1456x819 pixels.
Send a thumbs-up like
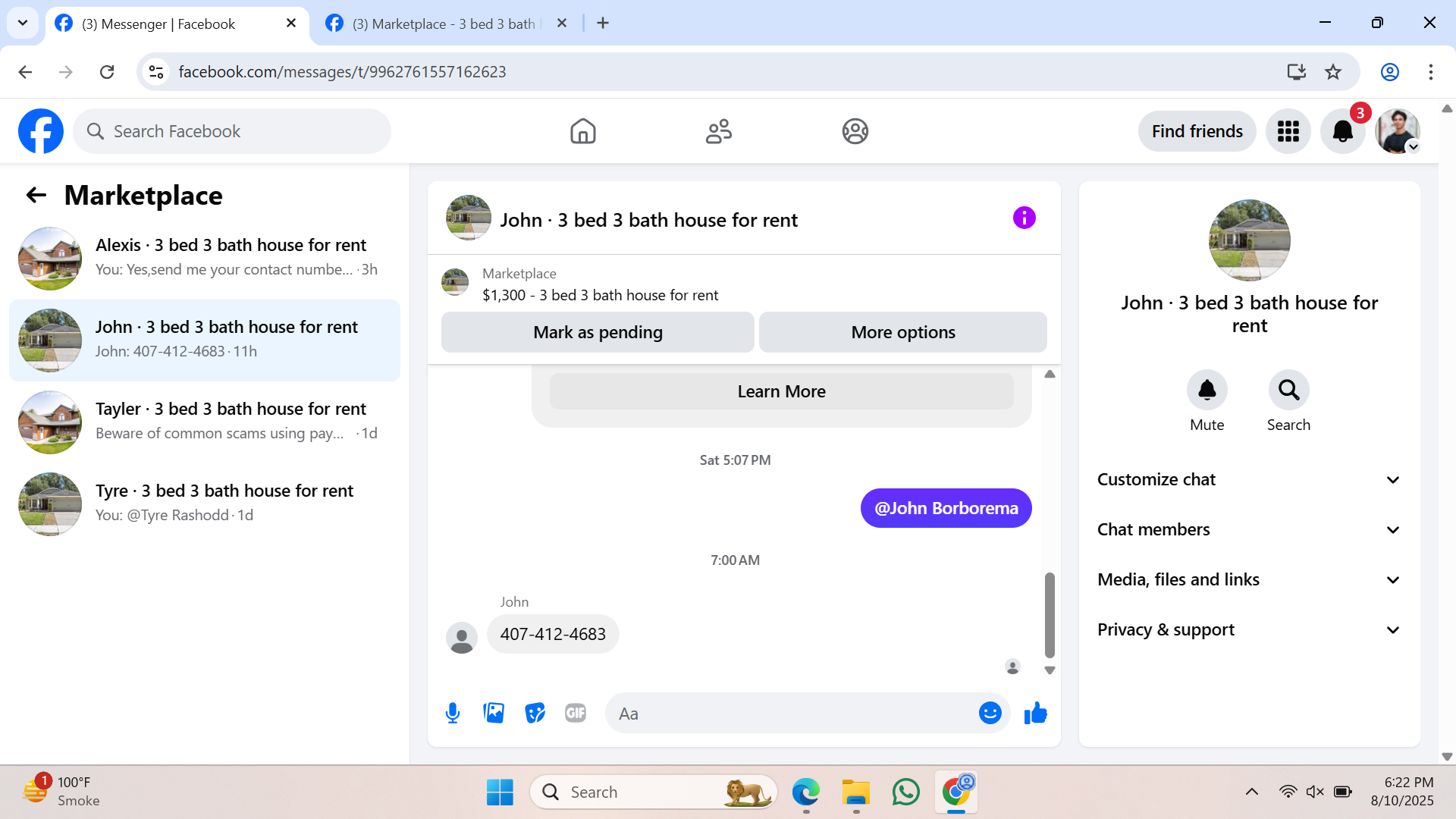tap(1035, 713)
